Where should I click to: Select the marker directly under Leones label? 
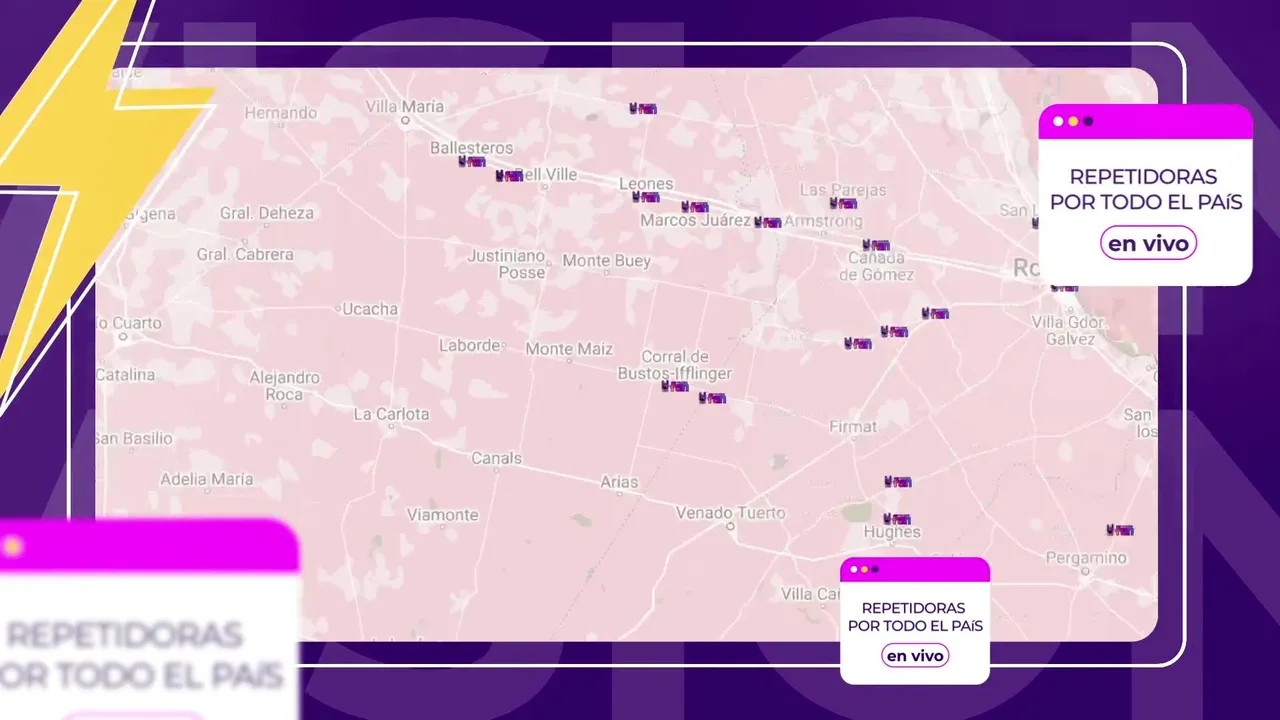pos(646,197)
